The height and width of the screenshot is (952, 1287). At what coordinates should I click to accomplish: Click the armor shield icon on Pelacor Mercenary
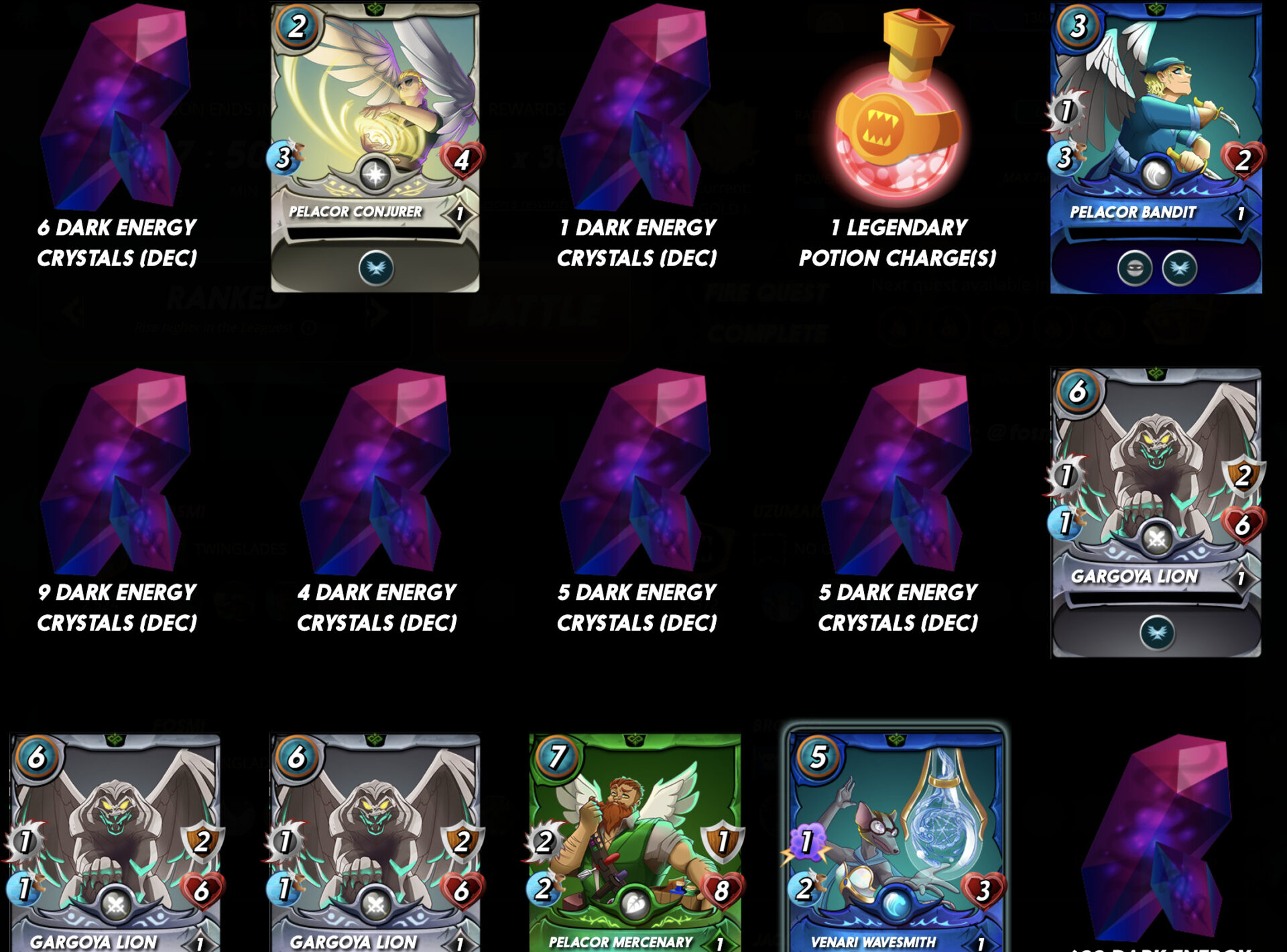[x=722, y=841]
